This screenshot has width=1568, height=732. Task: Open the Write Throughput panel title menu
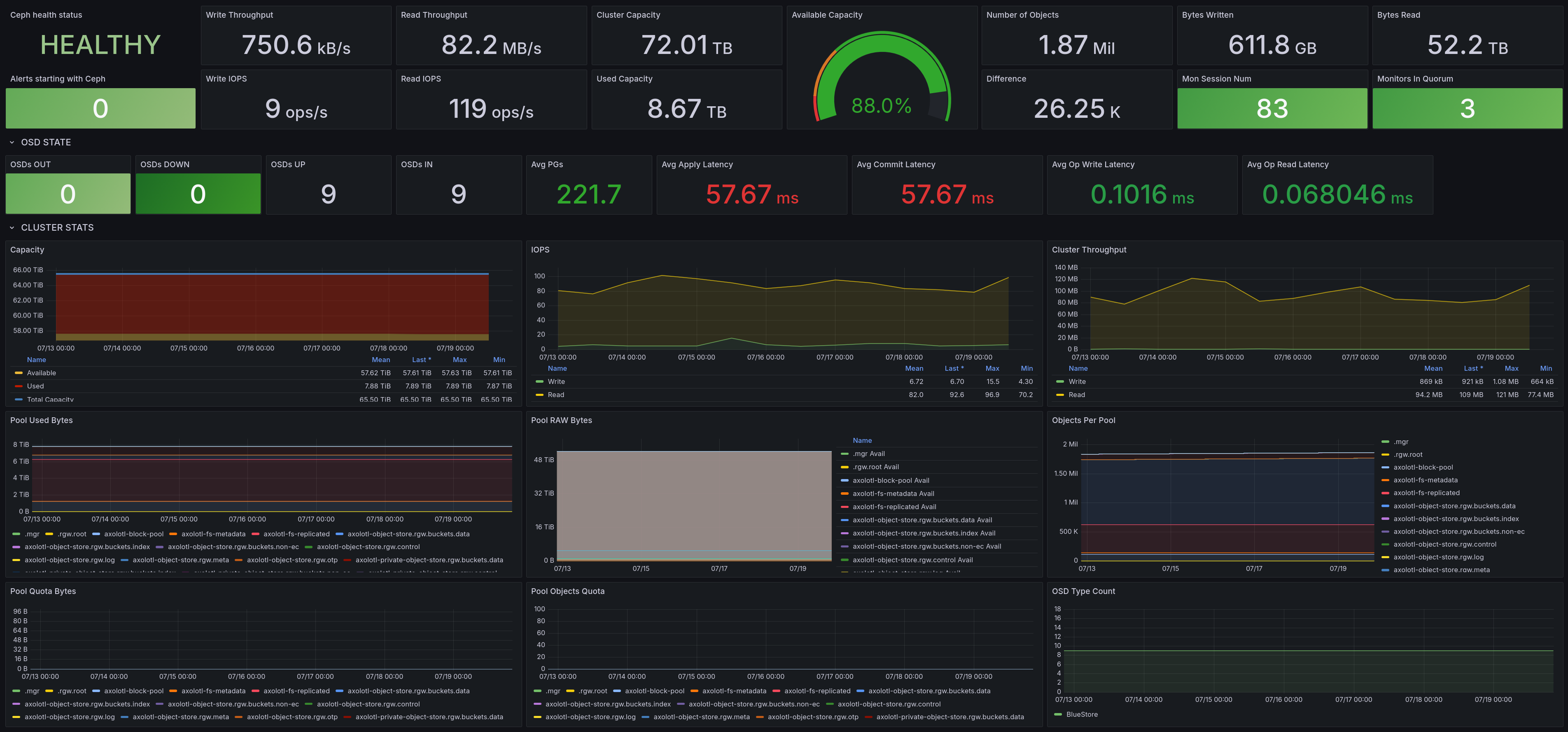[239, 14]
